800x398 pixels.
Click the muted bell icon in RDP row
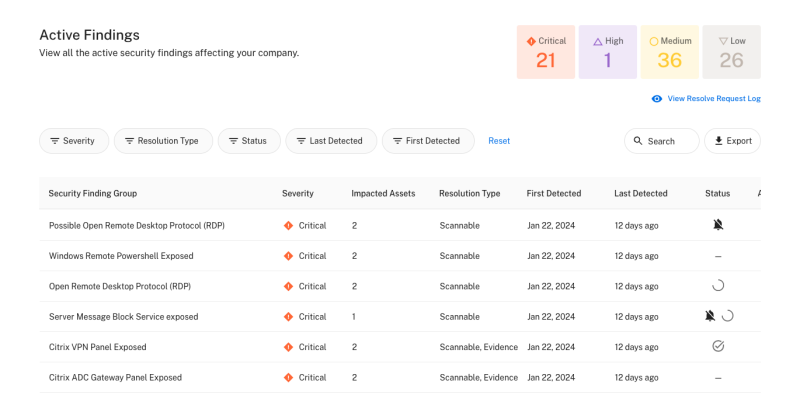coord(718,225)
